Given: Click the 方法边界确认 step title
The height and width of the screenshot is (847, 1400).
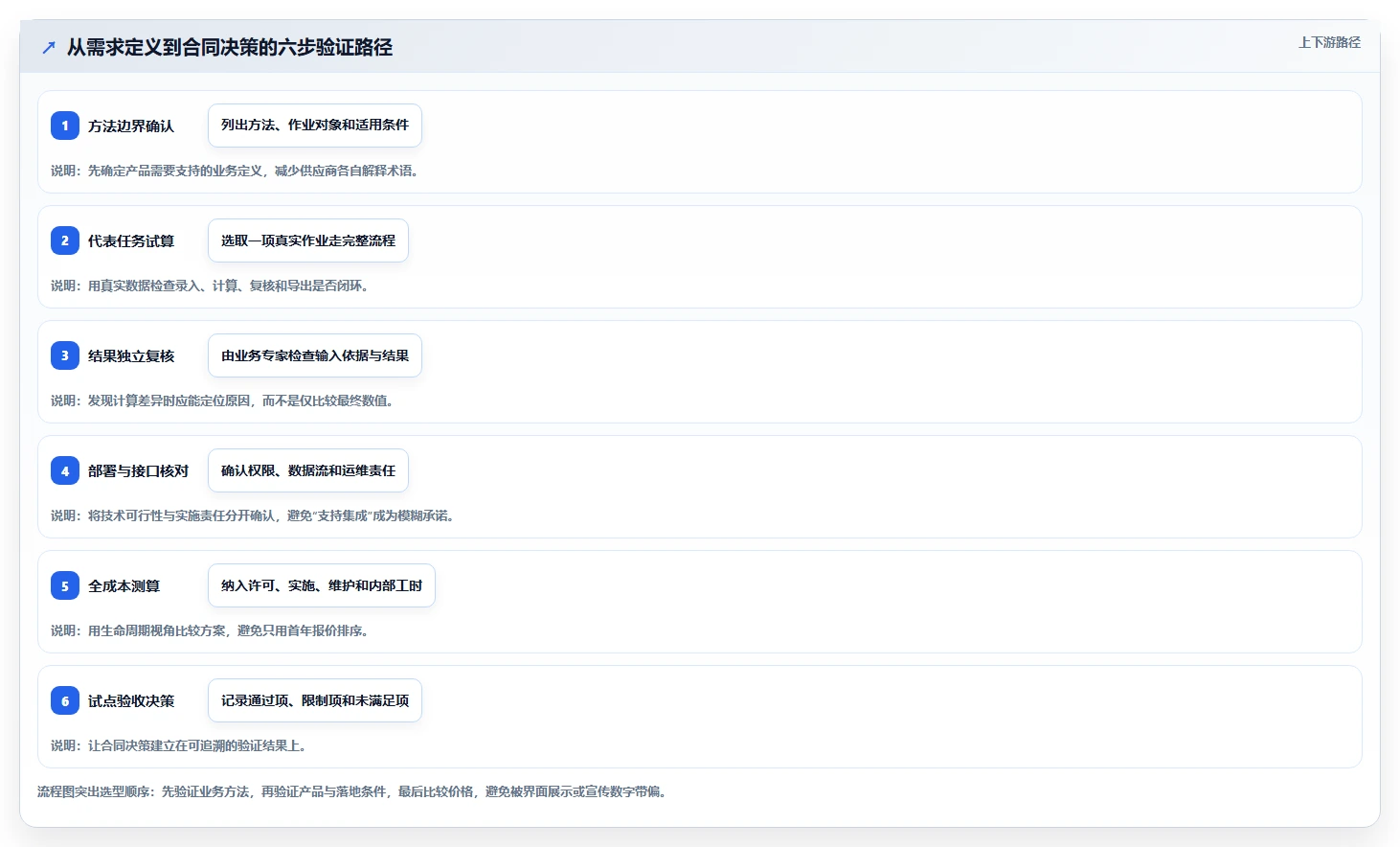Looking at the screenshot, I should tap(131, 126).
